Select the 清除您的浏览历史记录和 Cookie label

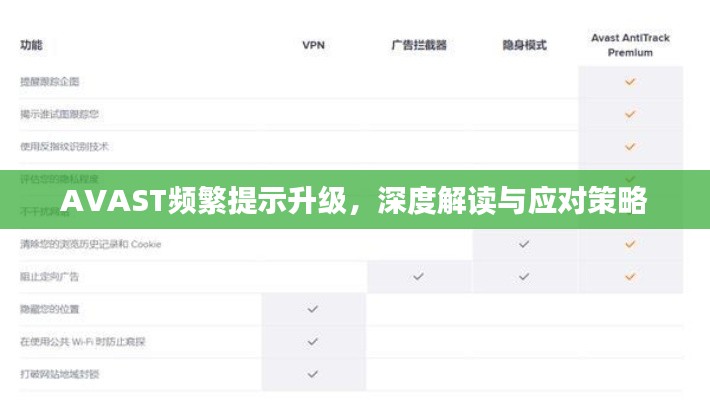(91, 244)
